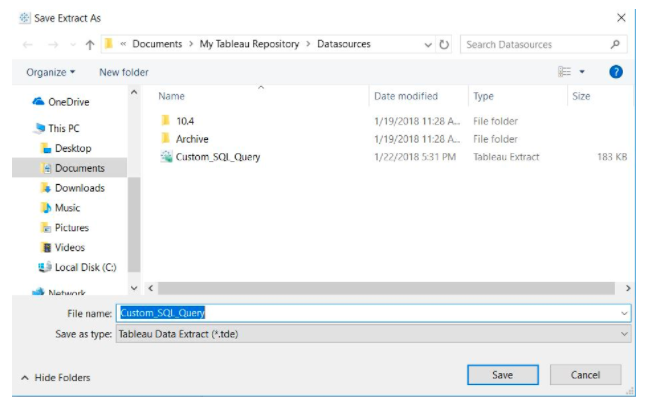
Task: Click the Save button
Action: click(x=503, y=375)
